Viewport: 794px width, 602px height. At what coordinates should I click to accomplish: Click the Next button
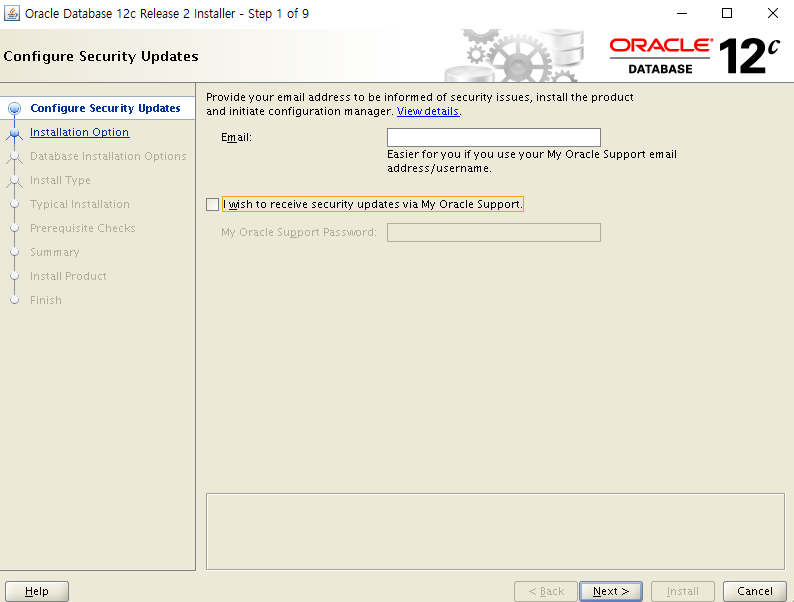[x=611, y=591]
